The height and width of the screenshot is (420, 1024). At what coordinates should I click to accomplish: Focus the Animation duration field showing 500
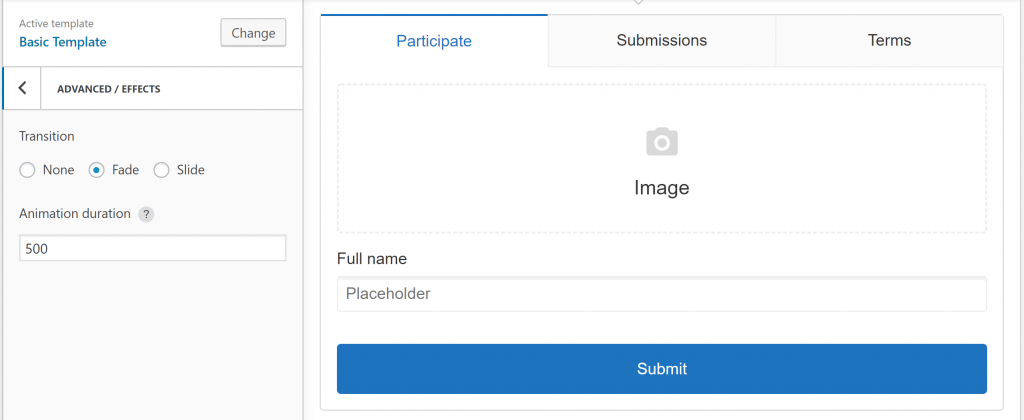pyautogui.click(x=153, y=248)
